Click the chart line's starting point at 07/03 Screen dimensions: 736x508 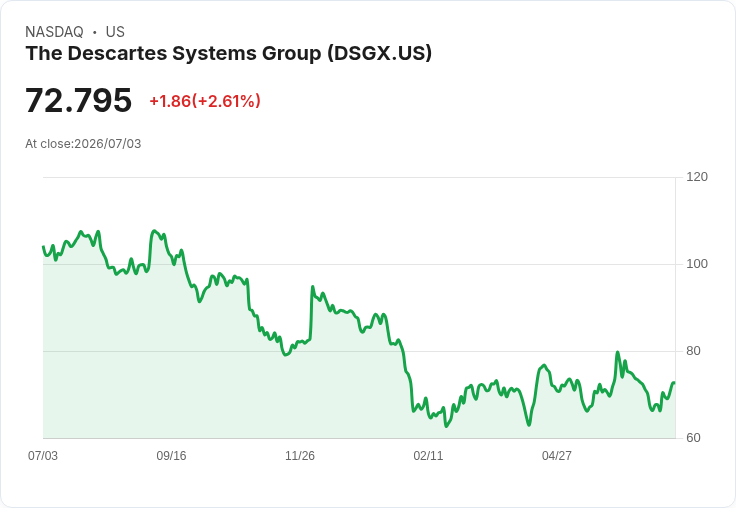[43, 246]
